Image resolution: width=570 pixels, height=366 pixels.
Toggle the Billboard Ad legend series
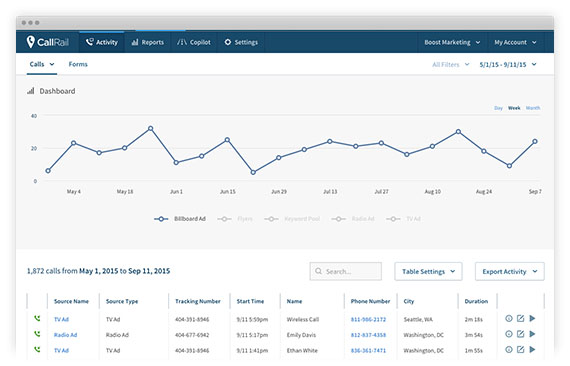point(180,219)
